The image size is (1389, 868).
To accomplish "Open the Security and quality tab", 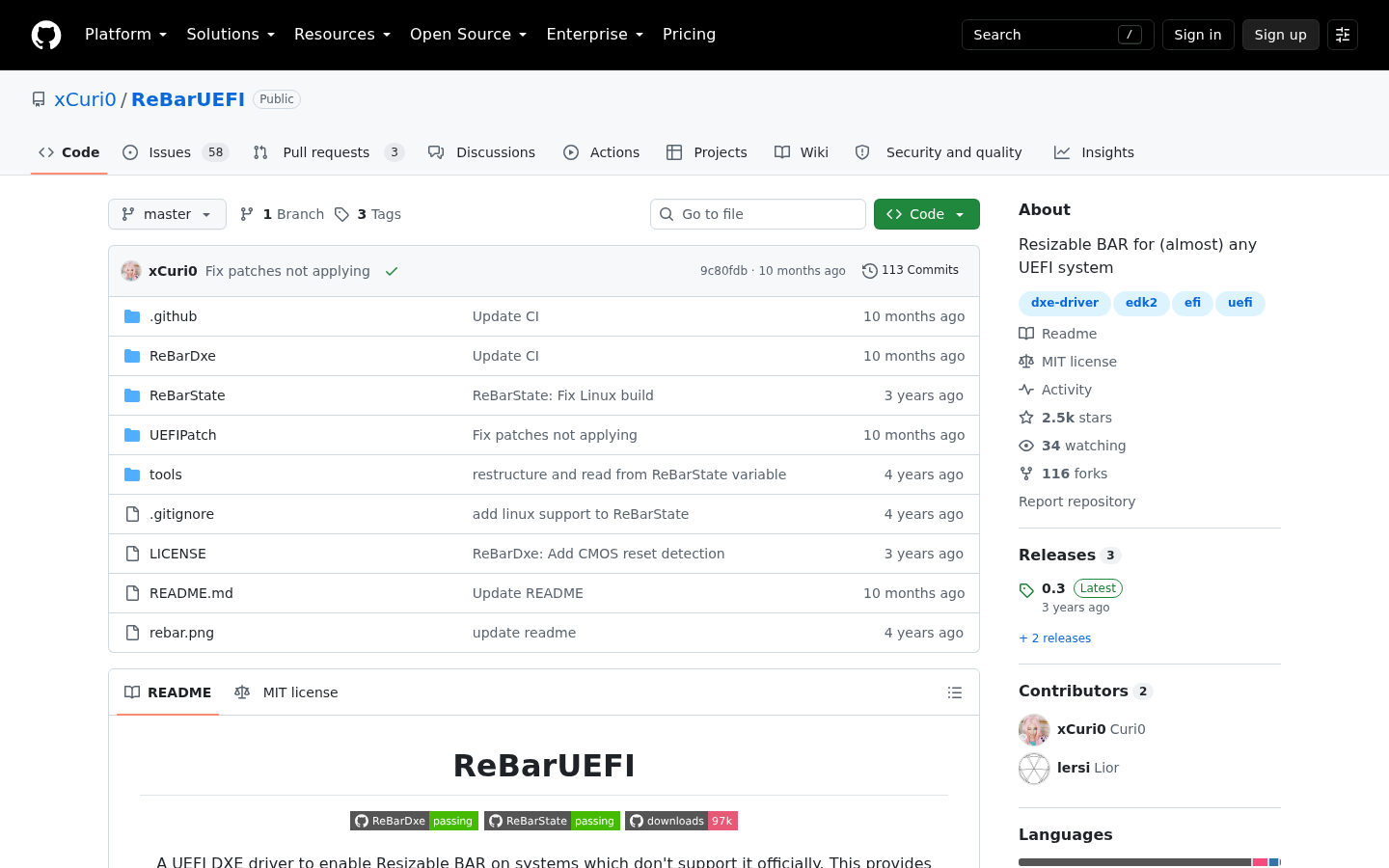I will 939,152.
